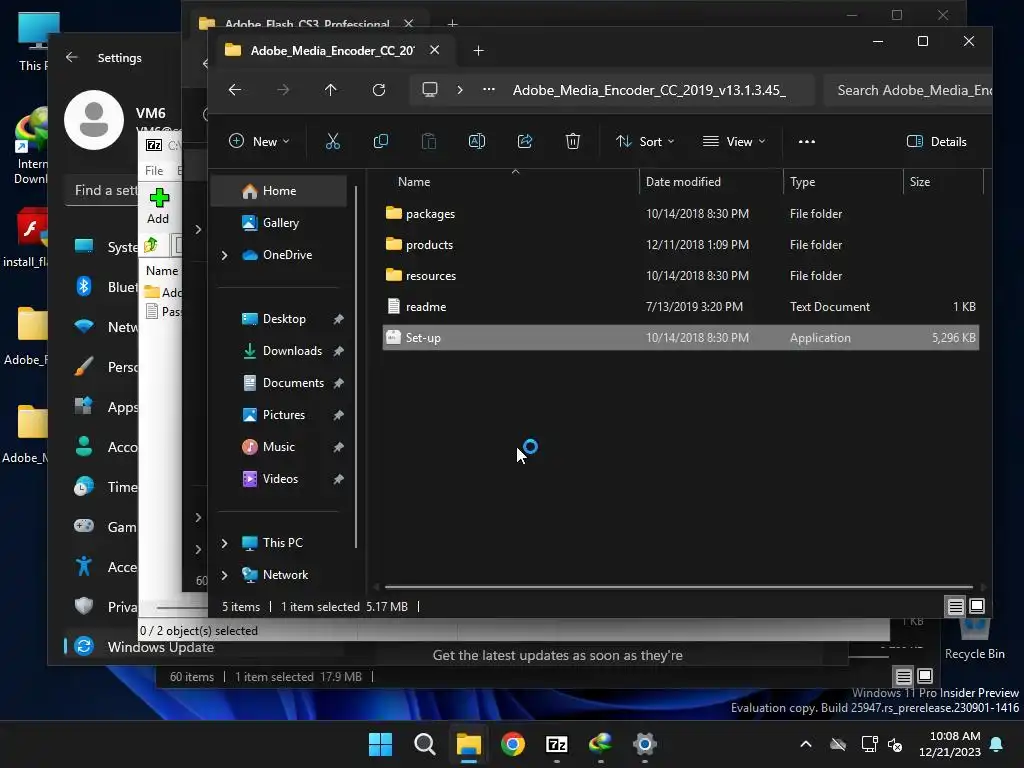1024x768 pixels.
Task: Go back in the Settings window
Action: (x=72, y=57)
